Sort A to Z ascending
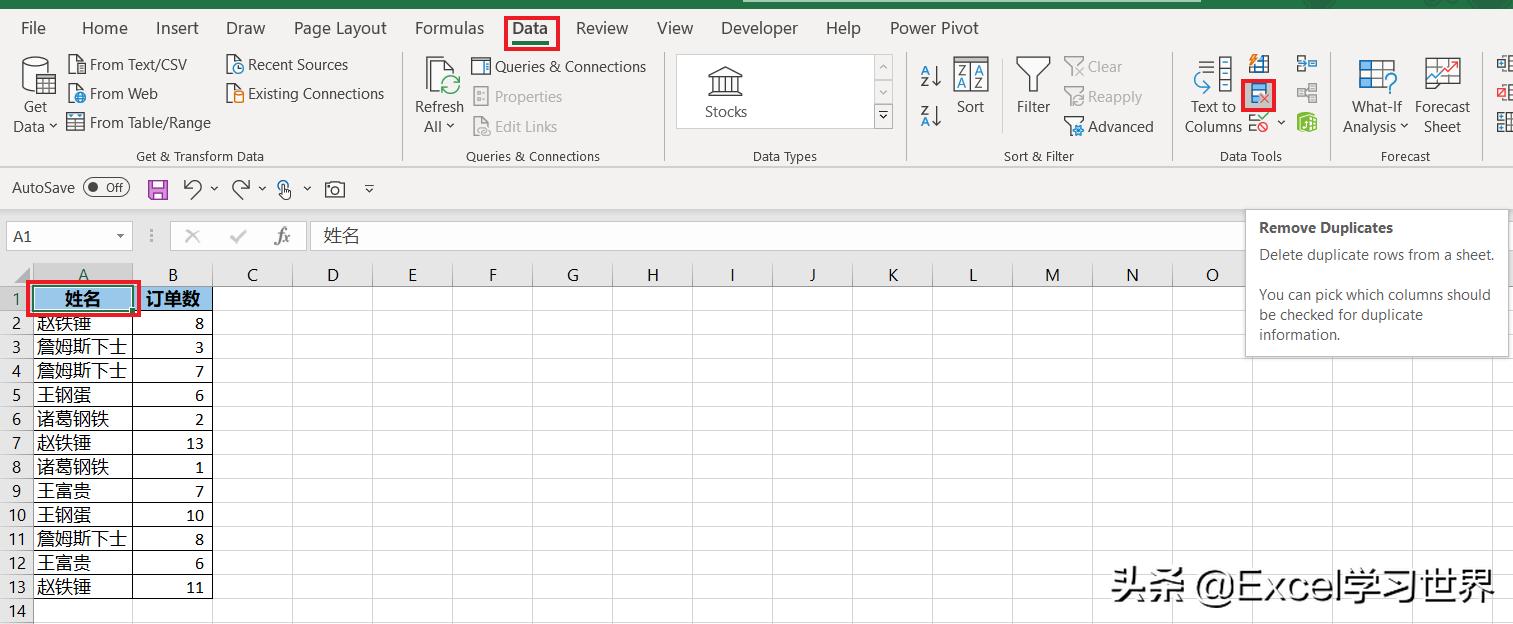 pos(930,75)
